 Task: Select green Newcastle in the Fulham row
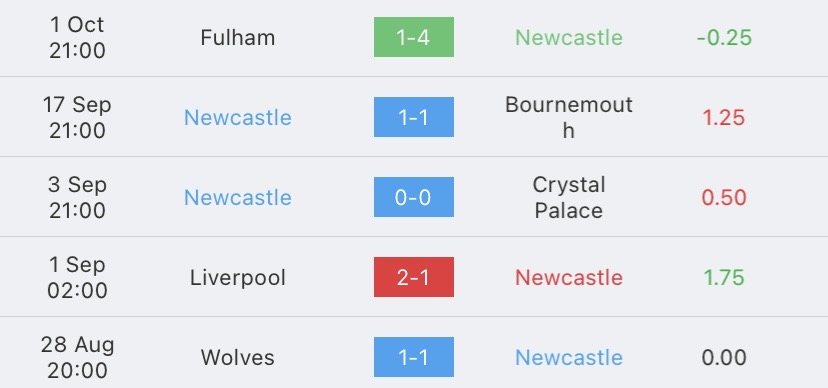click(x=569, y=37)
